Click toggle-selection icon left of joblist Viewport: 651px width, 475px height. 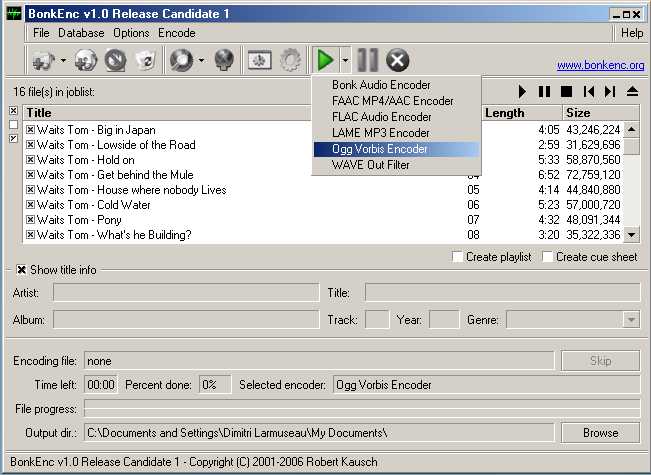(x=13, y=138)
